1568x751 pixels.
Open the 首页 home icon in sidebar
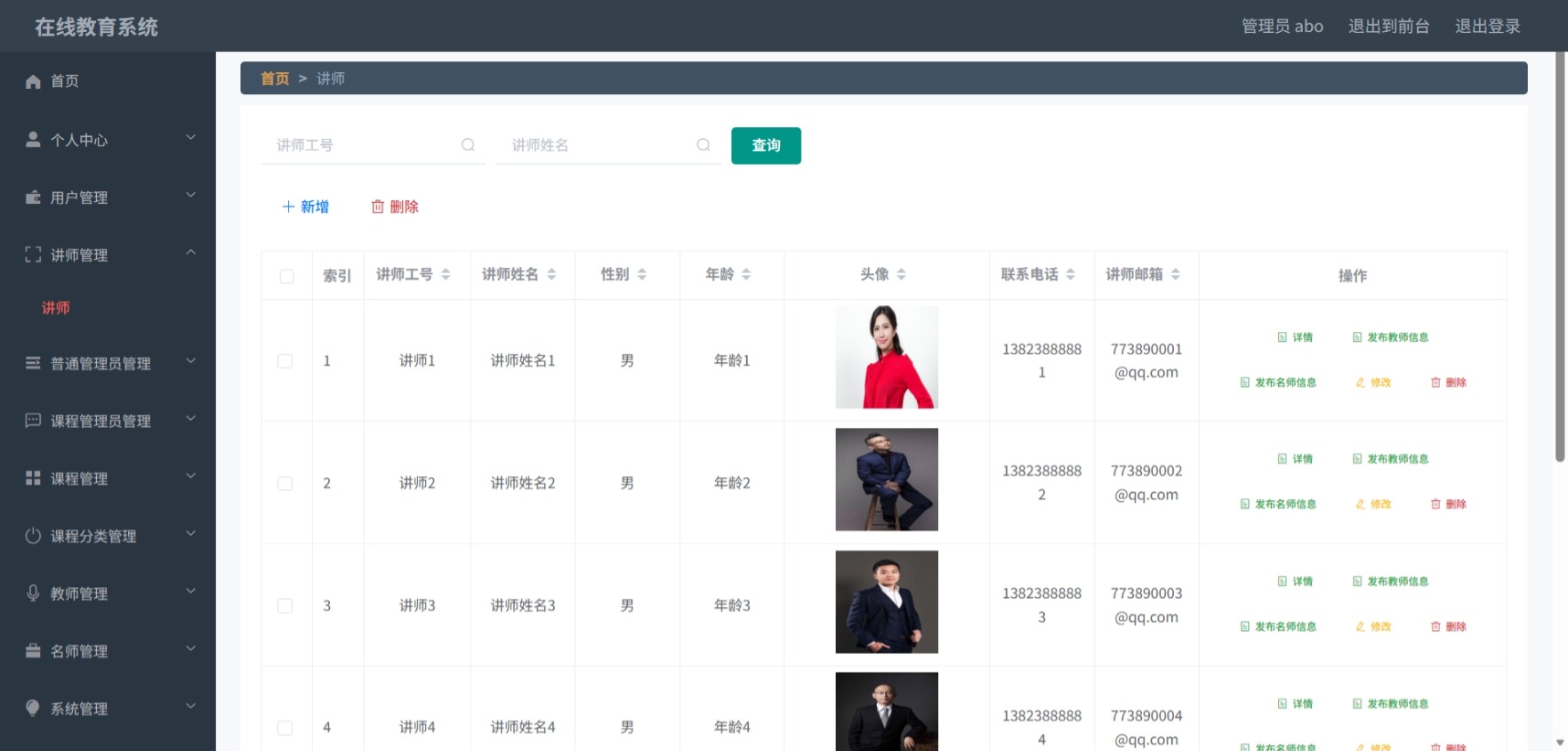tap(33, 81)
